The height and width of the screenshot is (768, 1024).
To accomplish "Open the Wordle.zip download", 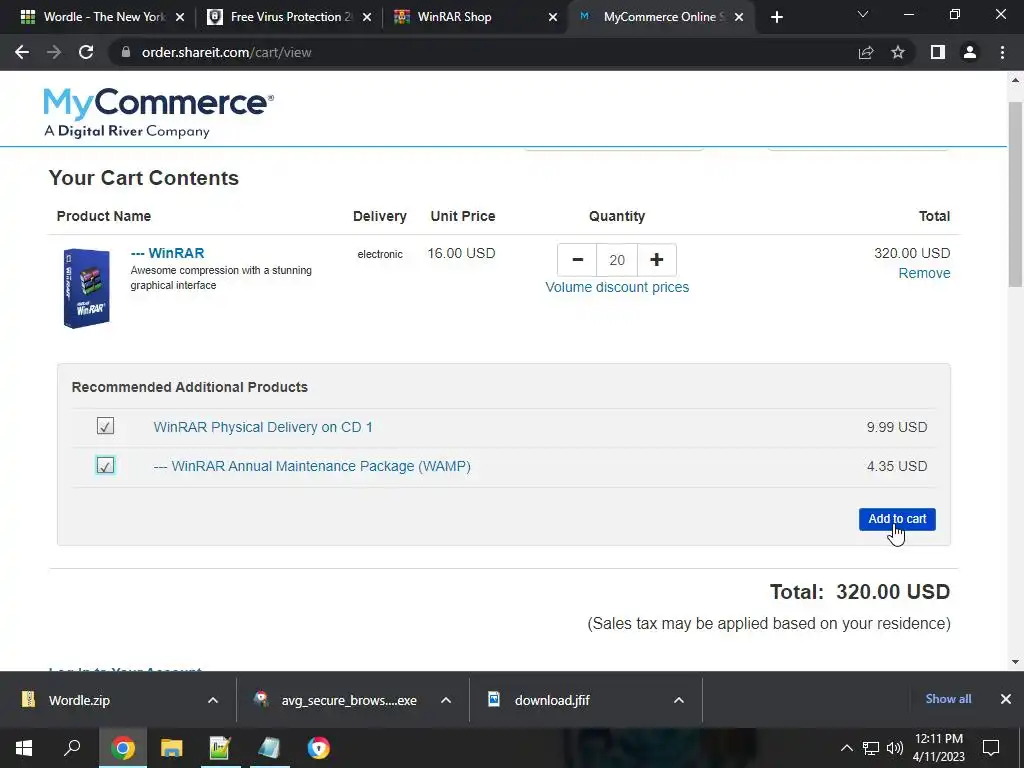I will 78,700.
